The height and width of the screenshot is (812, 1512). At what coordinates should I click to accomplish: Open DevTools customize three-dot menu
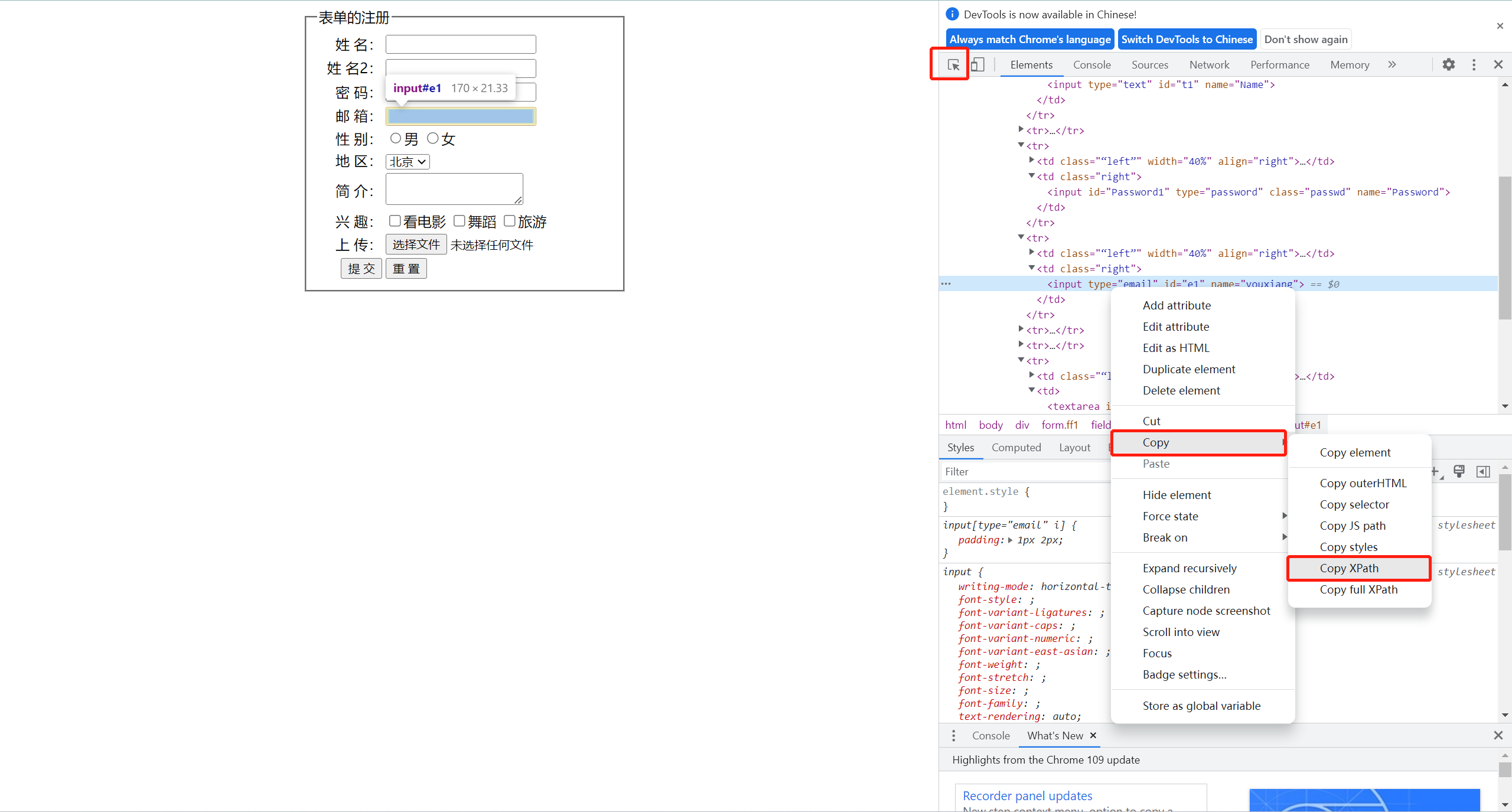[x=1474, y=65]
